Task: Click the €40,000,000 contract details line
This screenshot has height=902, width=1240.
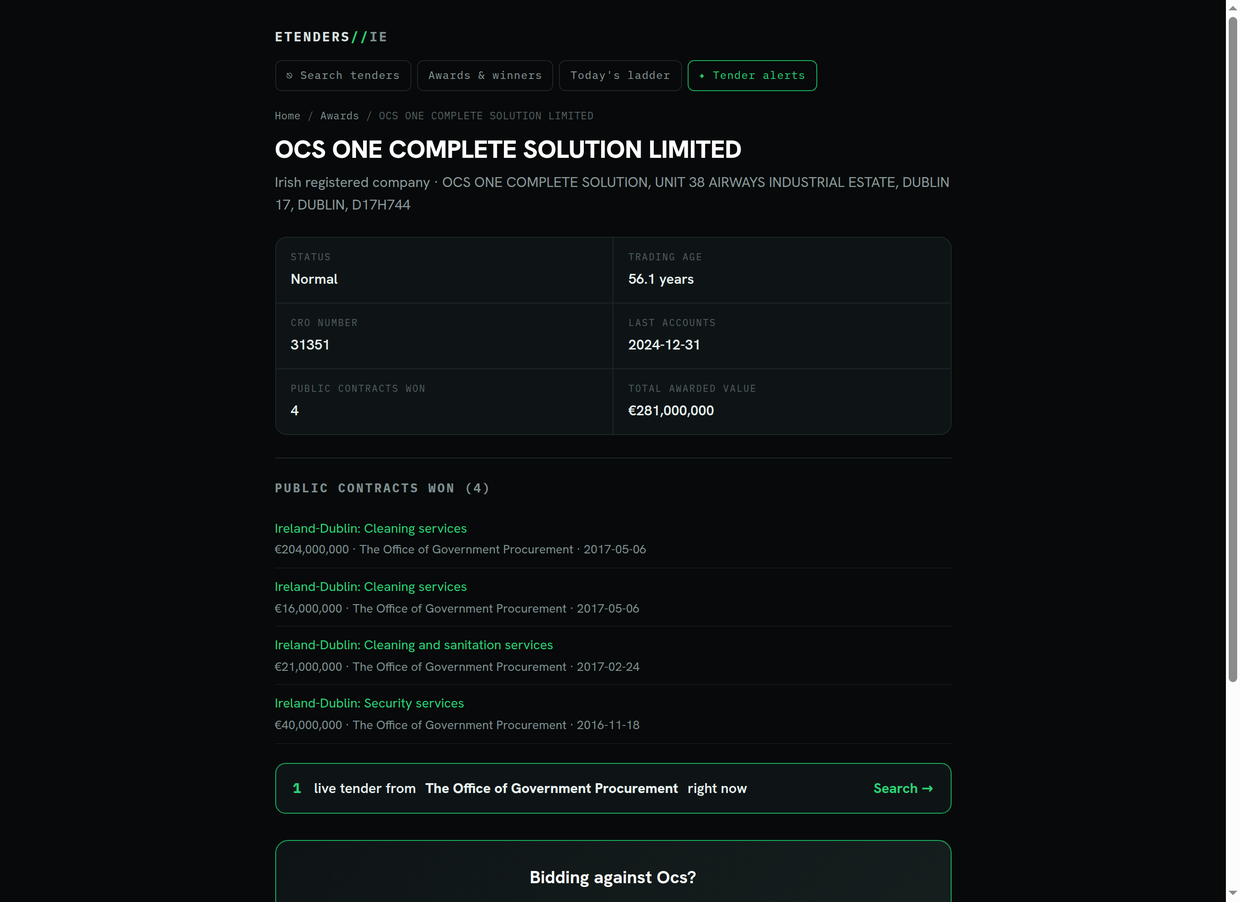Action: (x=457, y=725)
